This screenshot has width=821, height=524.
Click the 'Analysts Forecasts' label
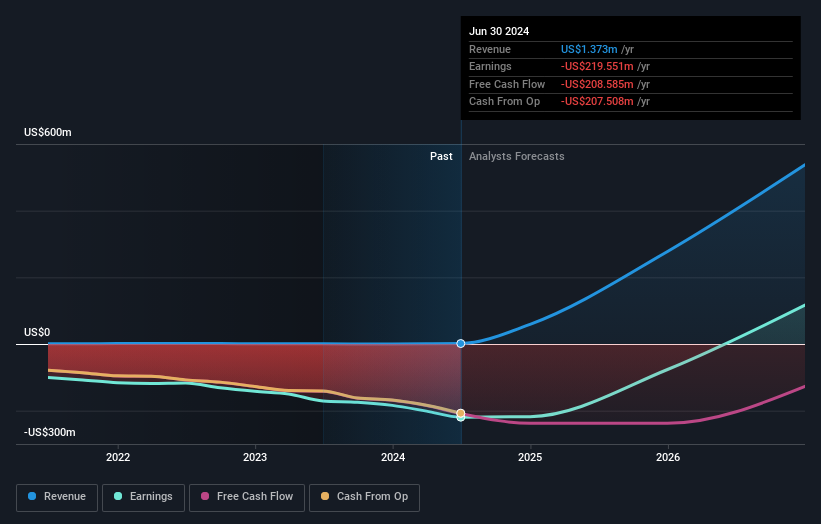point(517,156)
